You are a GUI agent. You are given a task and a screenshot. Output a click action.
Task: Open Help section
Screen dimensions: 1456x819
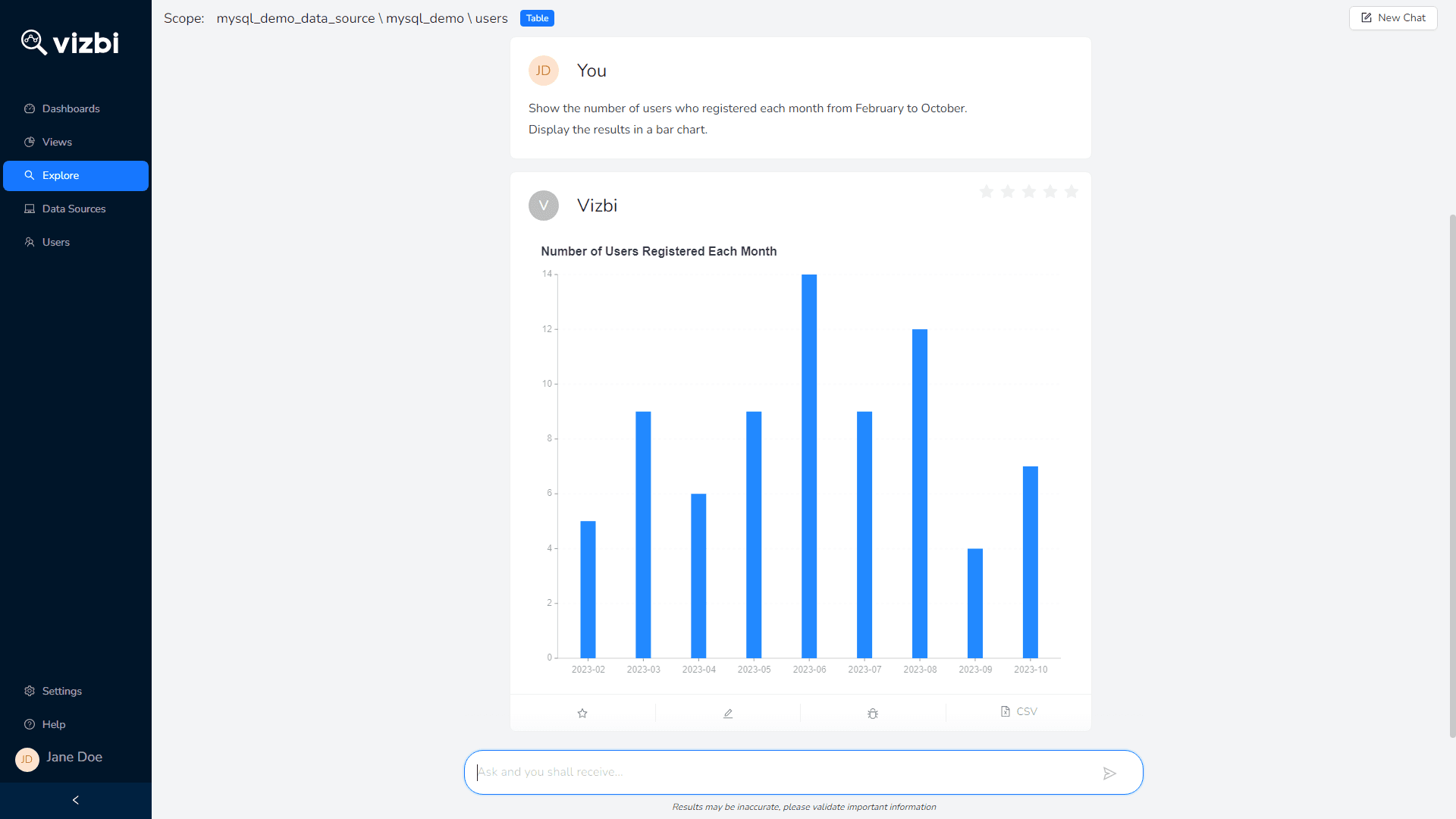point(52,724)
